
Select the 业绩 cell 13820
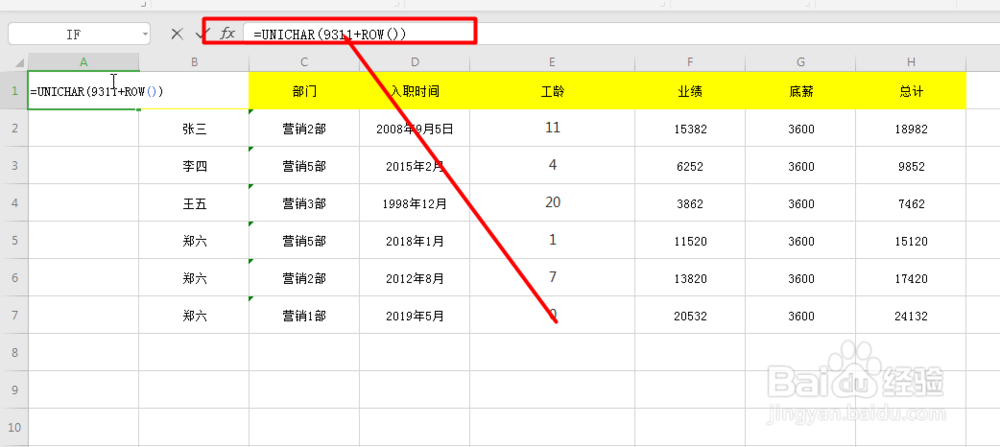(x=690, y=278)
